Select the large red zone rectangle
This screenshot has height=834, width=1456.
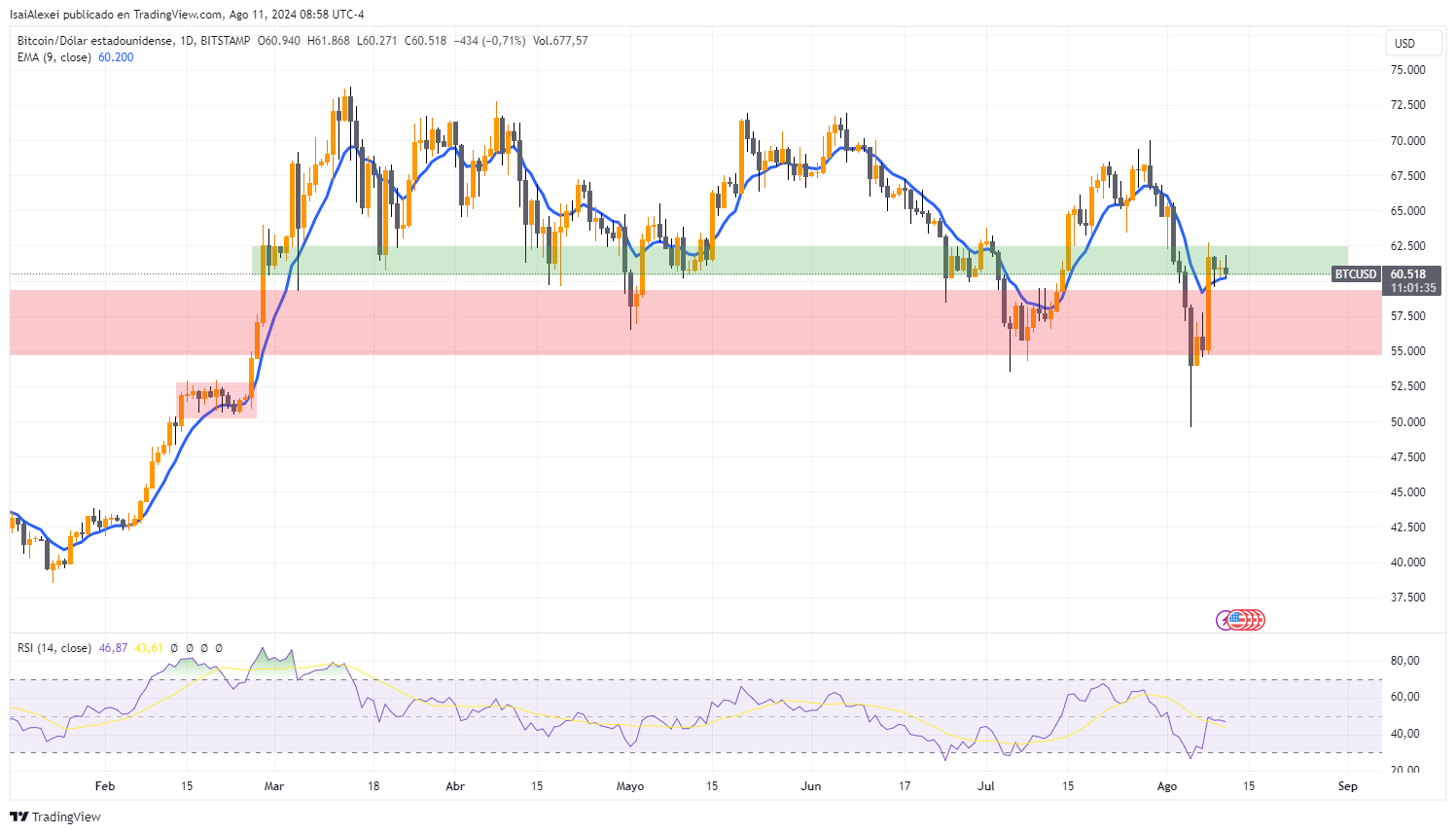[x=695, y=322]
